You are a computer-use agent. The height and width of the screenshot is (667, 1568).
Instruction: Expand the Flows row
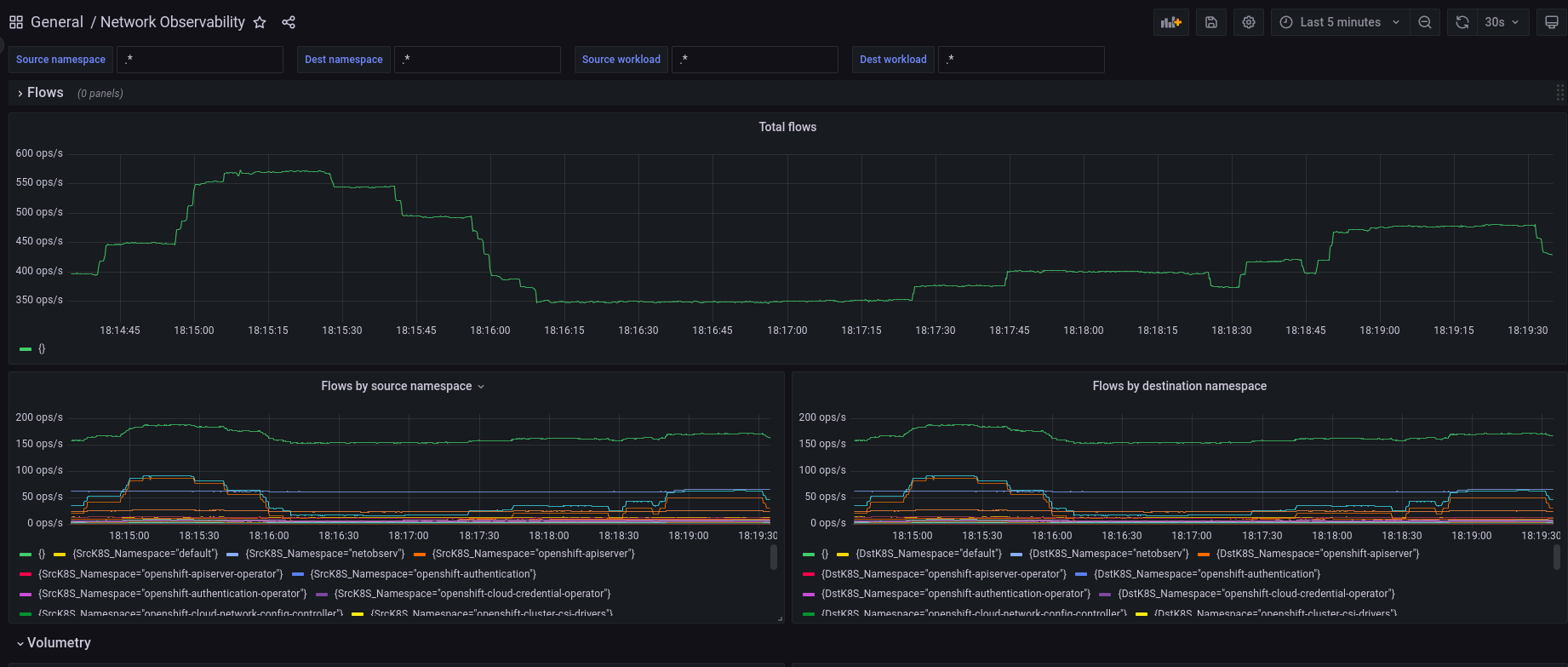[44, 93]
